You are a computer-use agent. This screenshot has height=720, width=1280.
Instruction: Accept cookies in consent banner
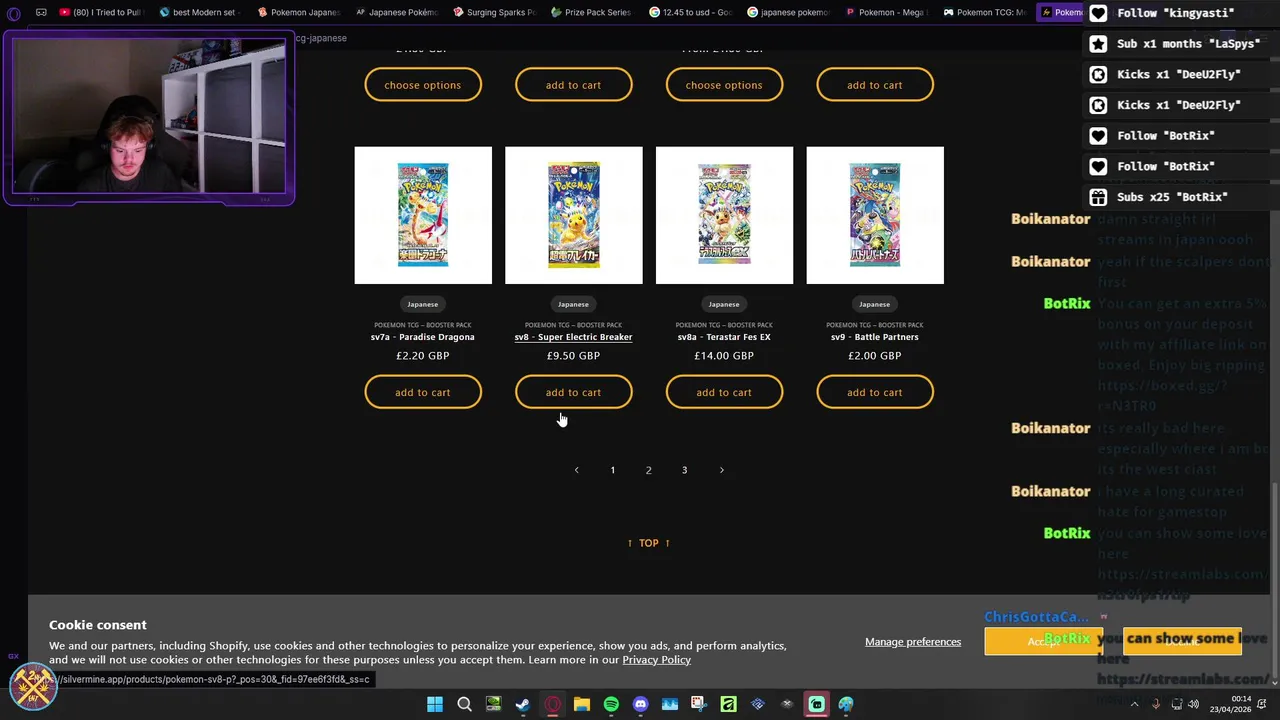[x=1043, y=642]
